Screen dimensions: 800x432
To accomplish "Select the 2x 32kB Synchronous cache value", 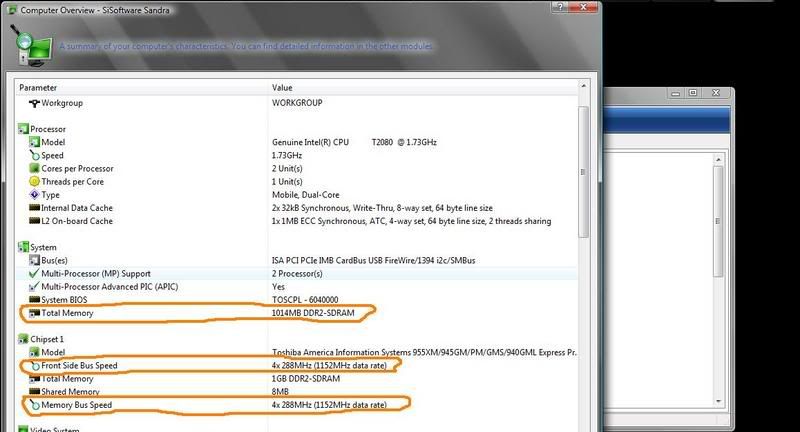I will tap(382, 208).
